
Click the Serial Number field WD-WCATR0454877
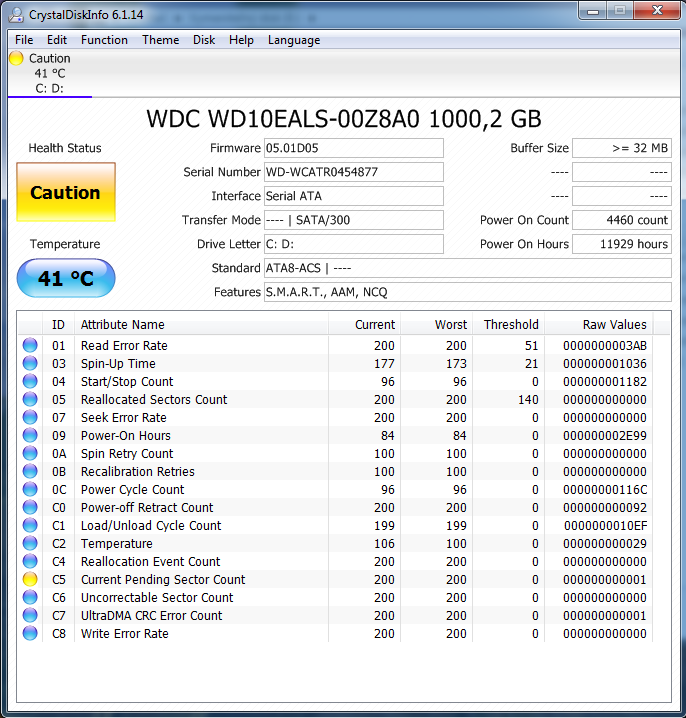click(354, 172)
